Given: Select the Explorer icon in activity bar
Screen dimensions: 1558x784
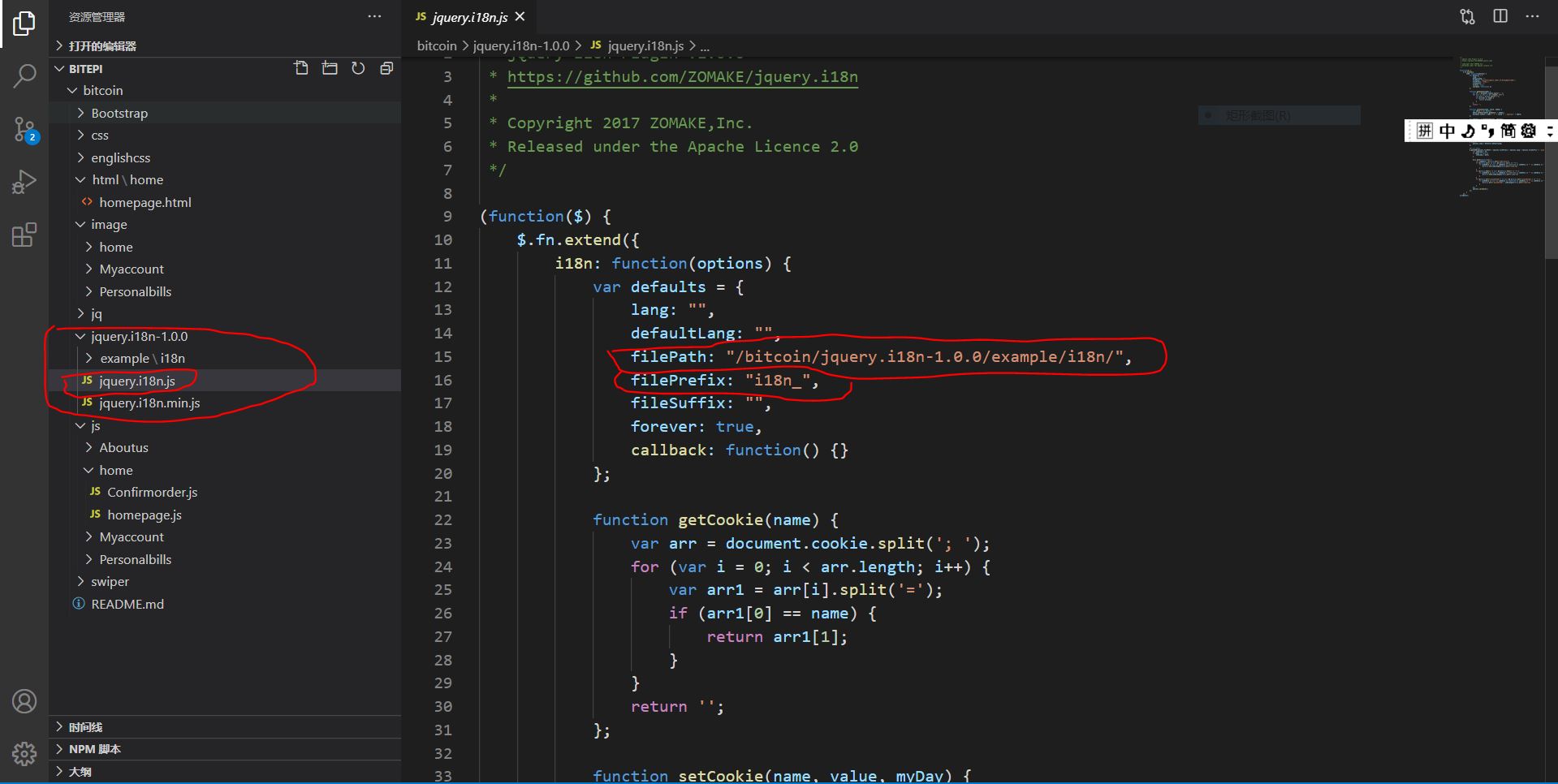Looking at the screenshot, I should (x=24, y=24).
